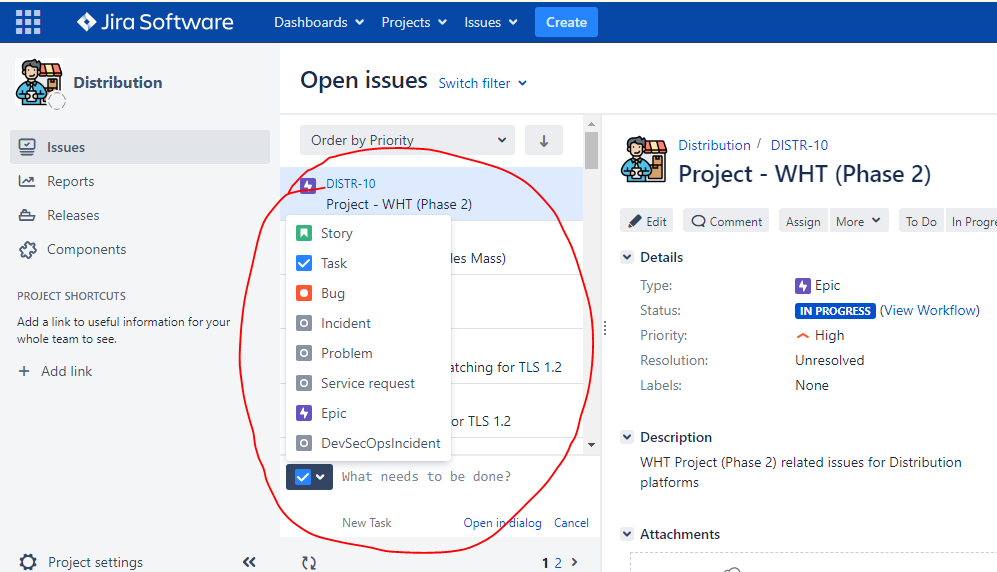This screenshot has width=997, height=572.
Task: Open the Dashboards menu
Action: coord(319,22)
